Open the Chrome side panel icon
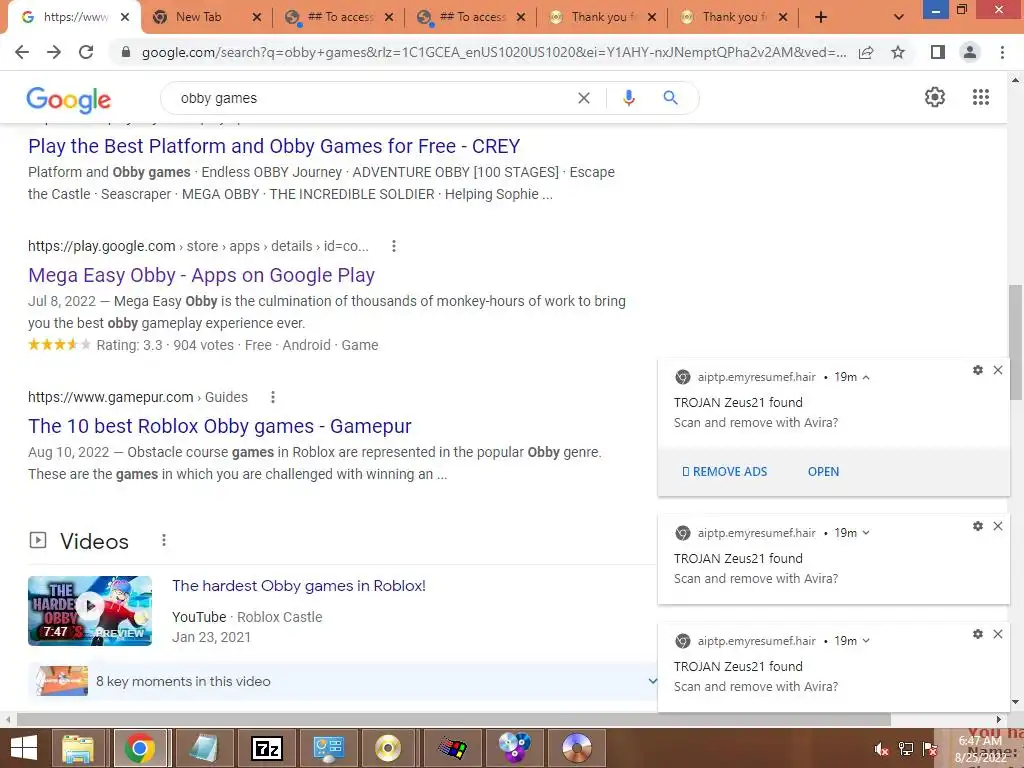 tap(938, 52)
